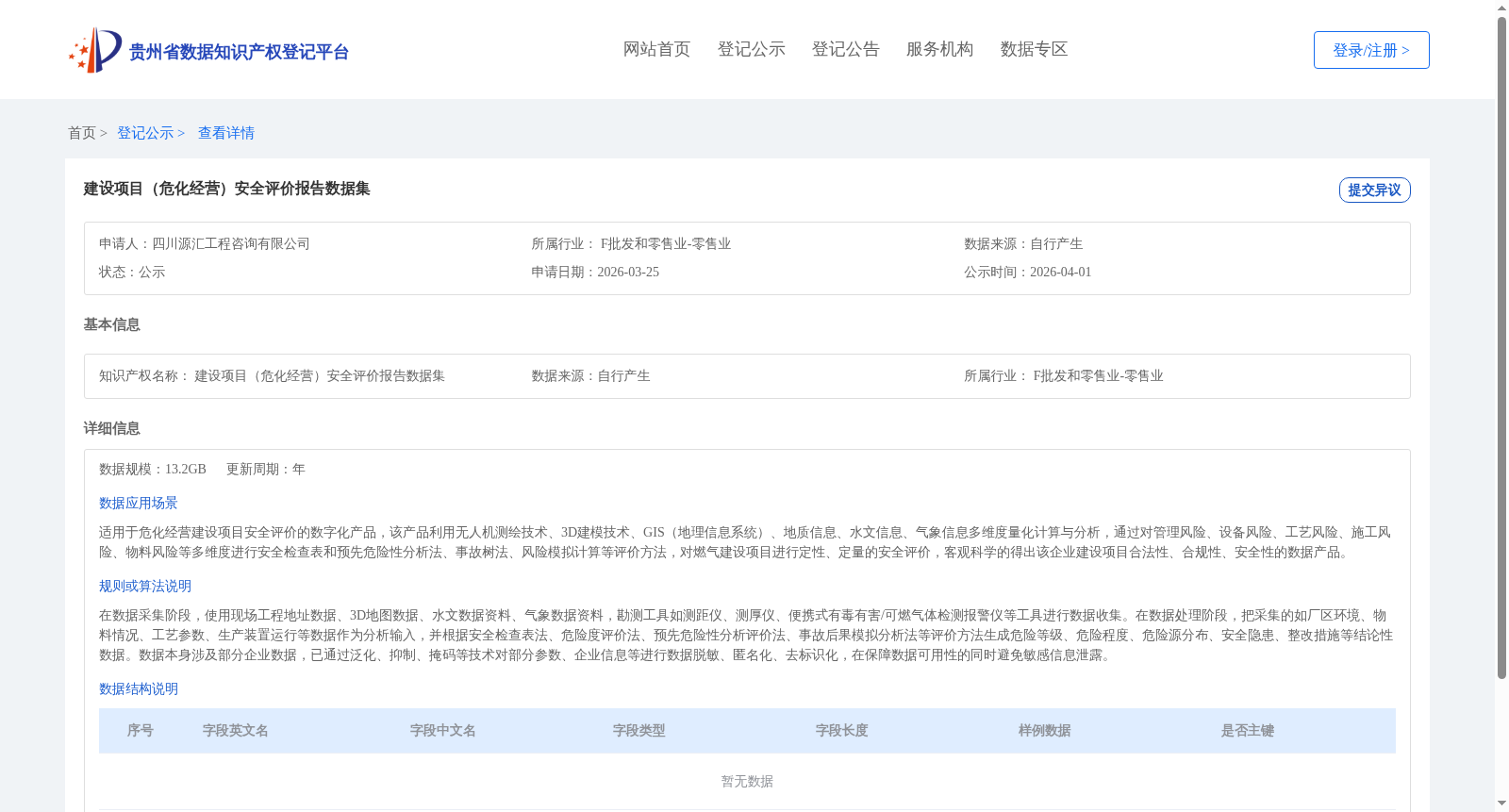This screenshot has height=812, width=1509.
Task: Click 状态：公示 text
Action: click(x=132, y=272)
